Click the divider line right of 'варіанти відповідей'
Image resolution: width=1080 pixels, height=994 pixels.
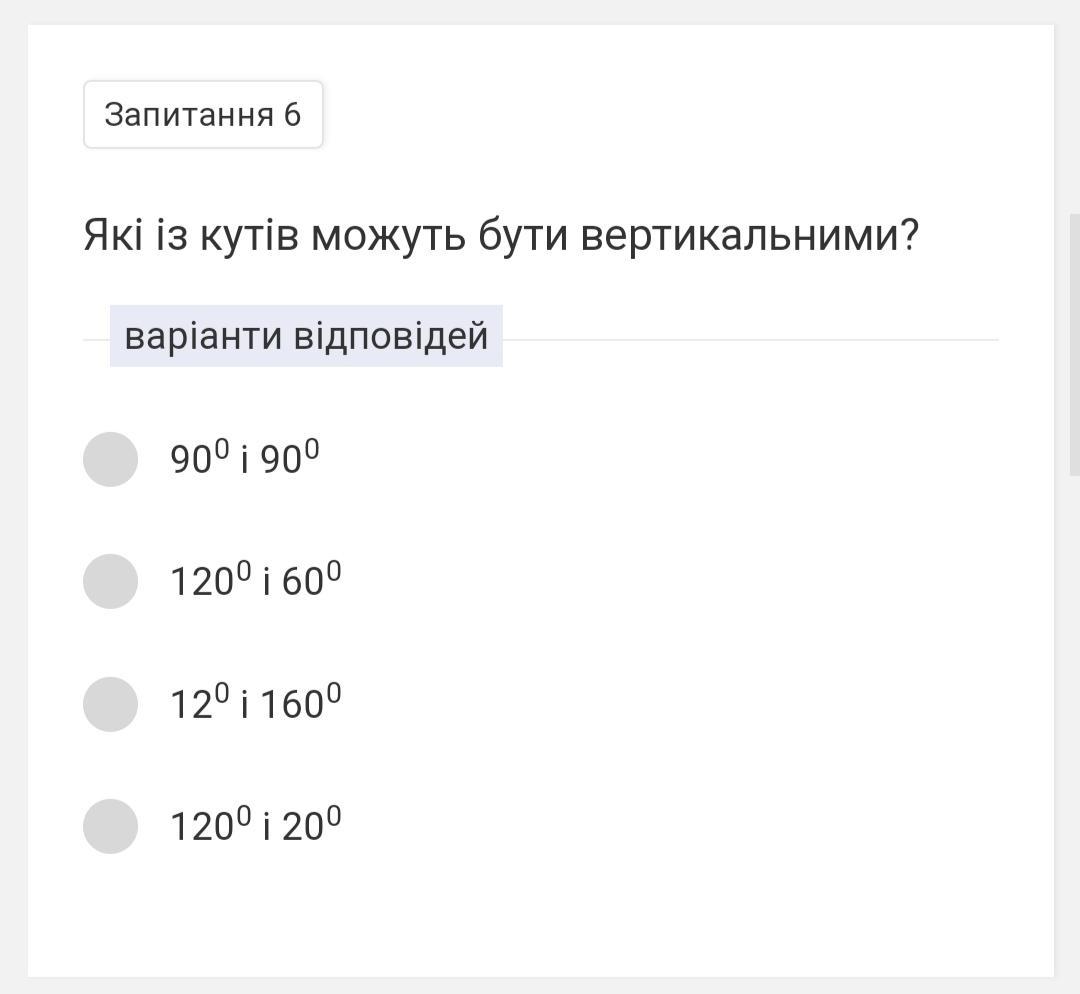click(x=750, y=340)
